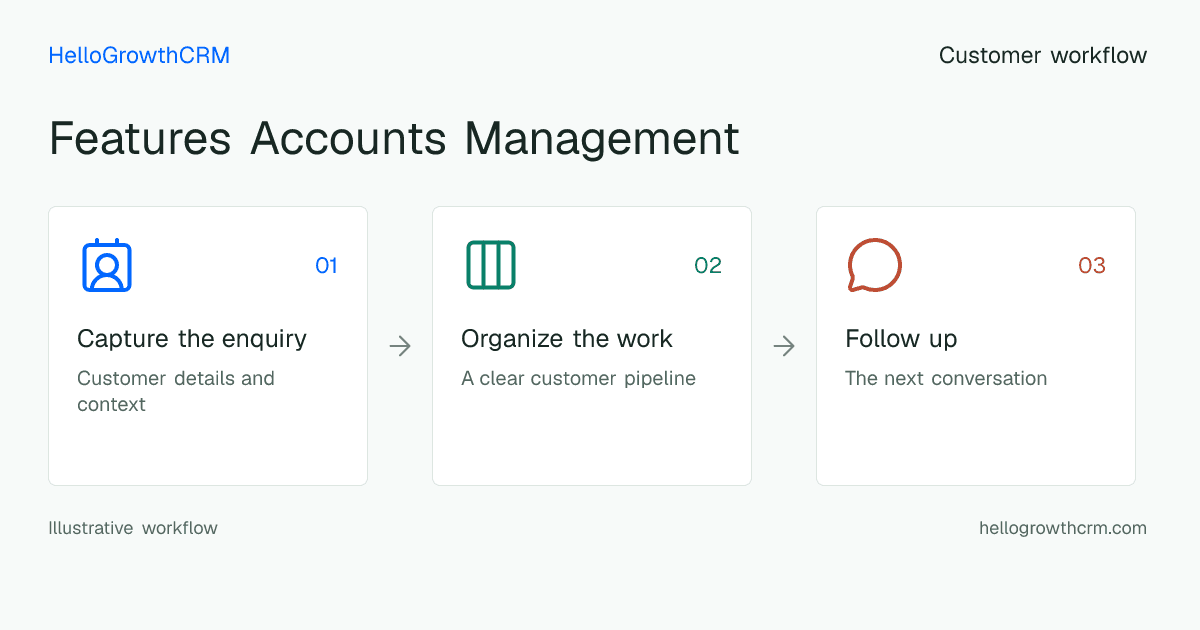The image size is (1200, 630).
Task: Click the contact card icon in card 01
Action: tap(107, 265)
